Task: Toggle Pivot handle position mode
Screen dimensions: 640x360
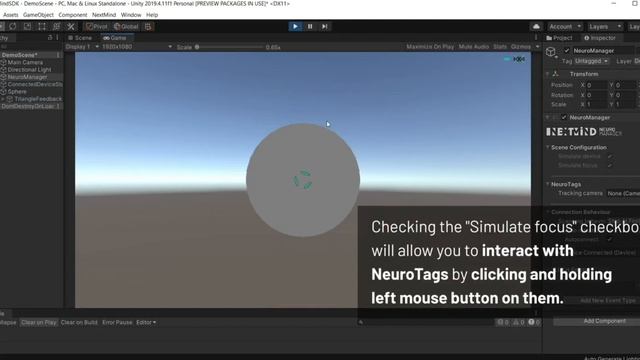Action: (96, 27)
